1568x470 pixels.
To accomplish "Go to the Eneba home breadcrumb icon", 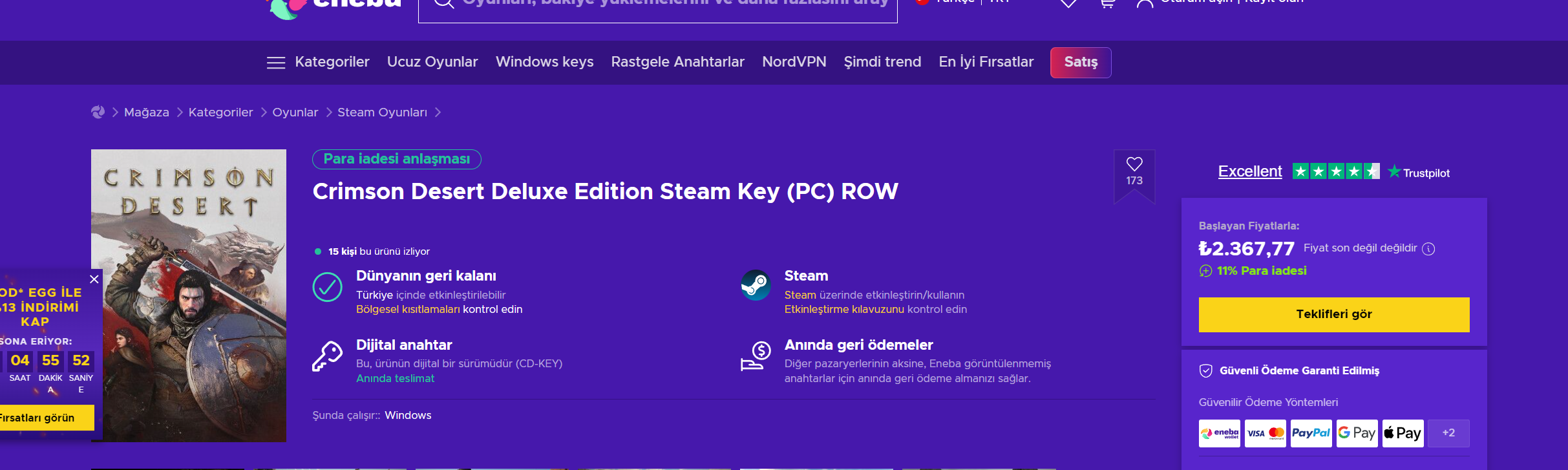I will coord(98,112).
